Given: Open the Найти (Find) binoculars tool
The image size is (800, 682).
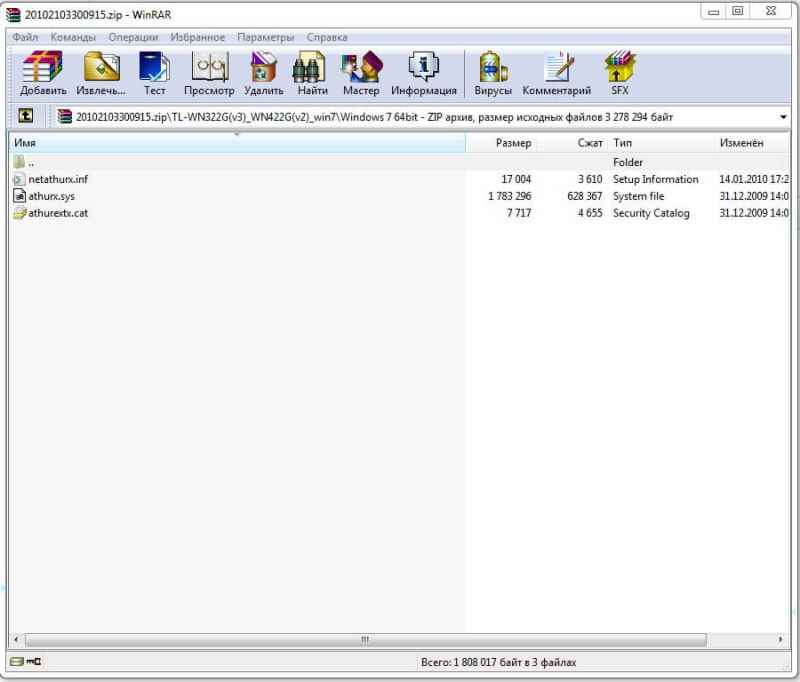Looking at the screenshot, I should pyautogui.click(x=312, y=73).
